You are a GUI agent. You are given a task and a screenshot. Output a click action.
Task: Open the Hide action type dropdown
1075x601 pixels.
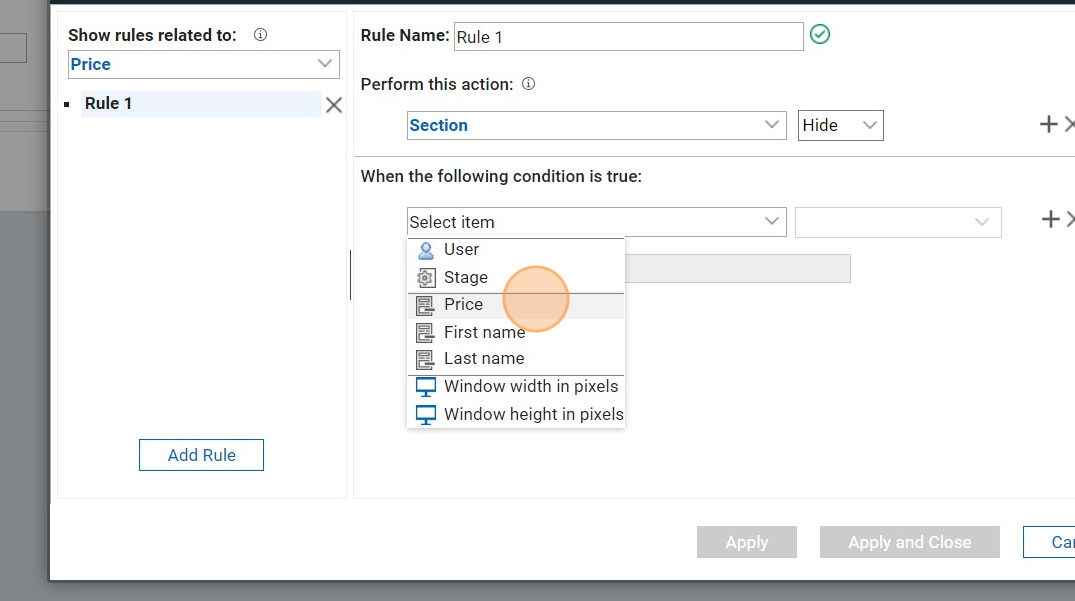(840, 125)
